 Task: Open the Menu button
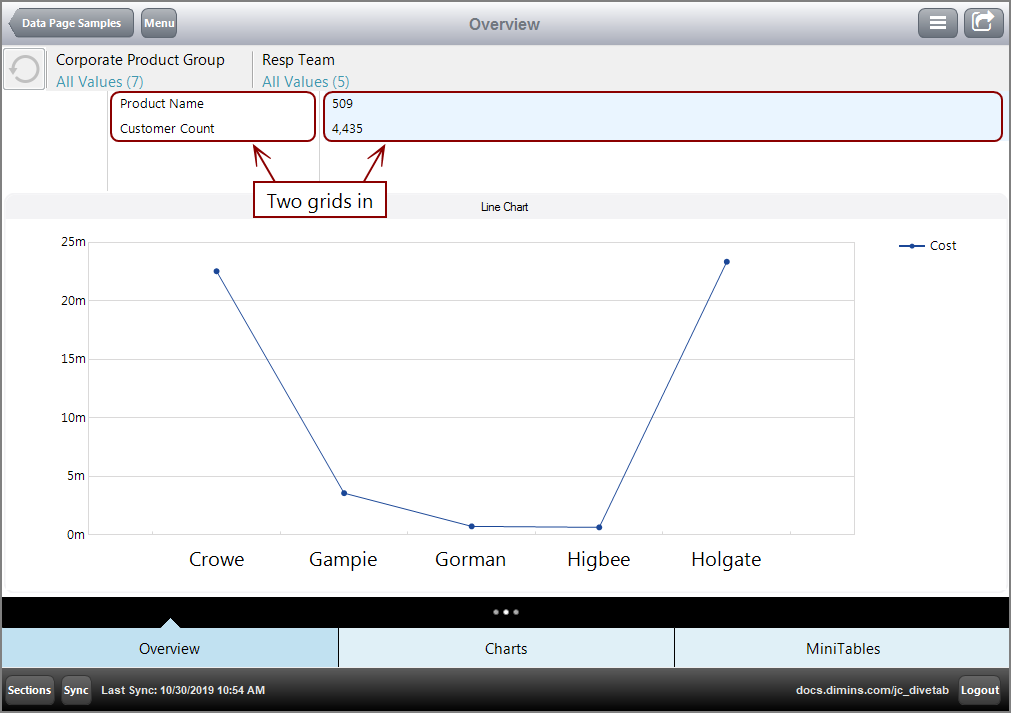158,22
